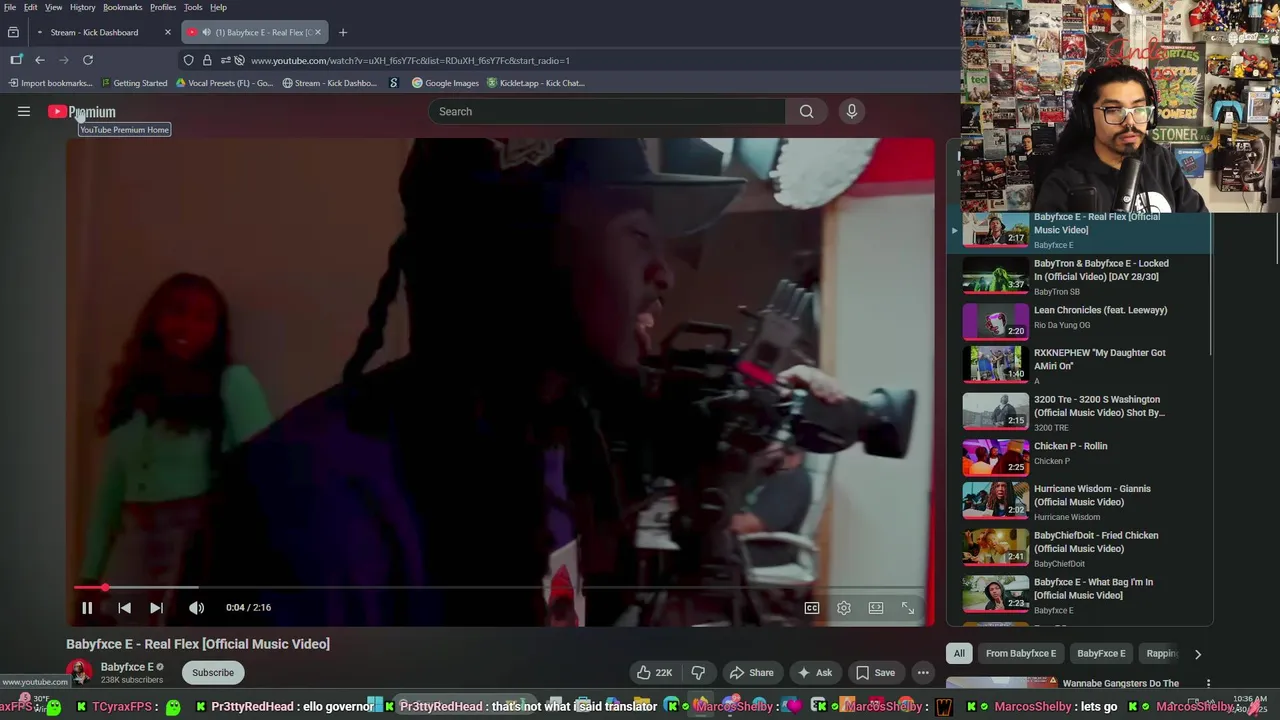This screenshot has height=720, width=1280.
Task: Open the browser Help menu
Action: point(218,7)
